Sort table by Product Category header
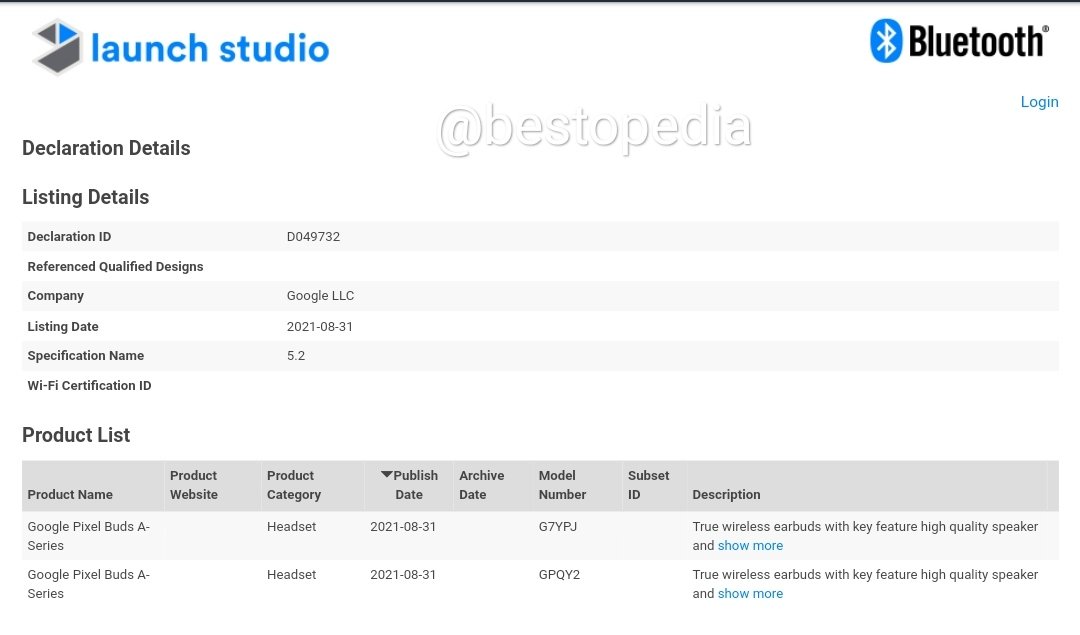 click(294, 485)
